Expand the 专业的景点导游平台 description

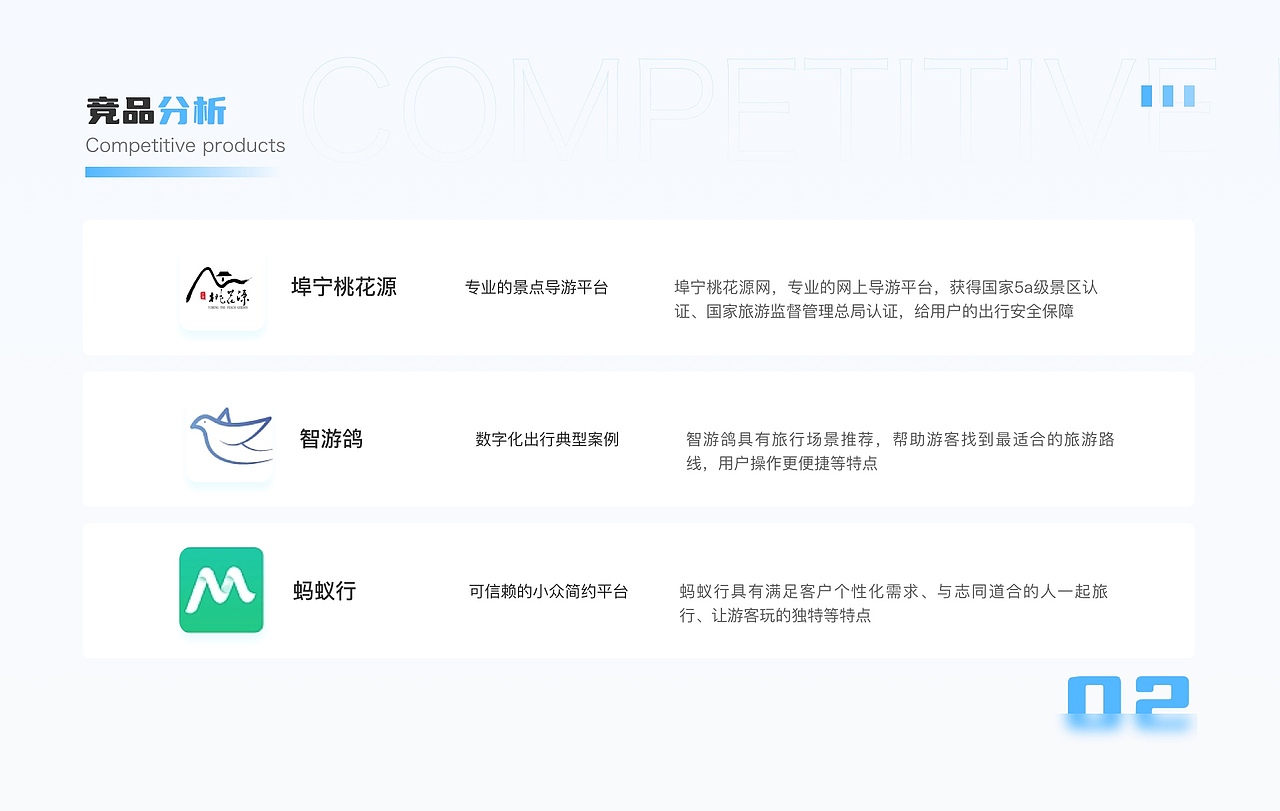pos(537,287)
